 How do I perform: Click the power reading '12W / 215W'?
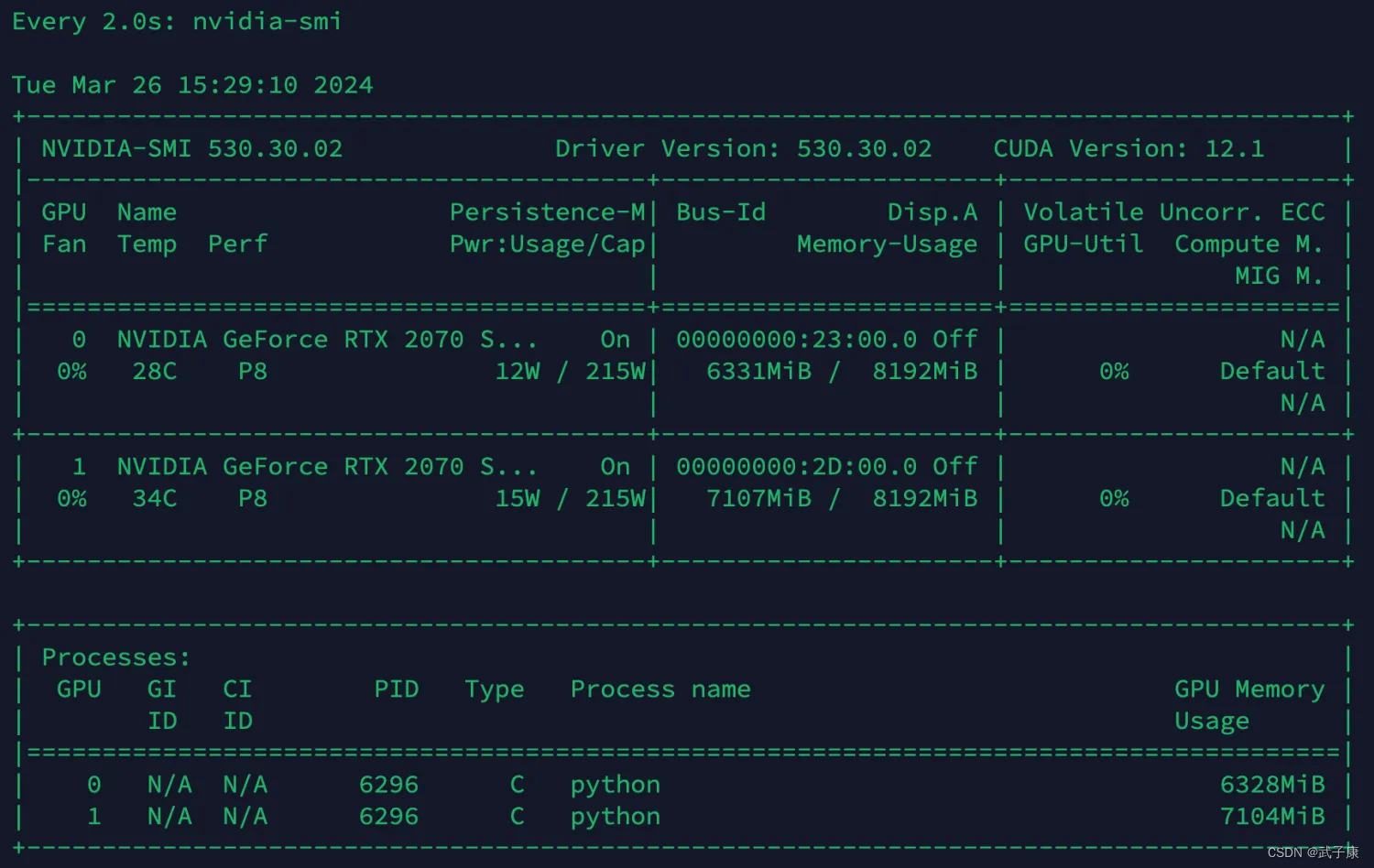(571, 372)
